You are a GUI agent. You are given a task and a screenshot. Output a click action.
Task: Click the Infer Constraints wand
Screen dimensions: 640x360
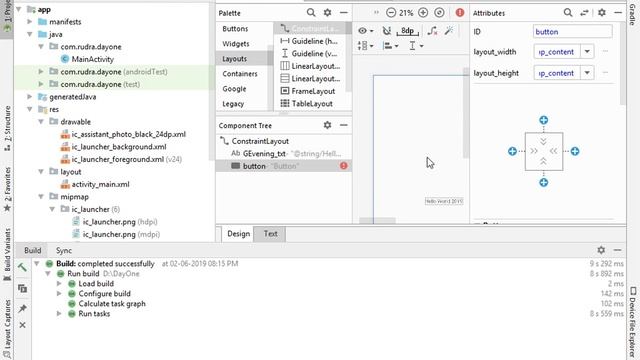449,31
